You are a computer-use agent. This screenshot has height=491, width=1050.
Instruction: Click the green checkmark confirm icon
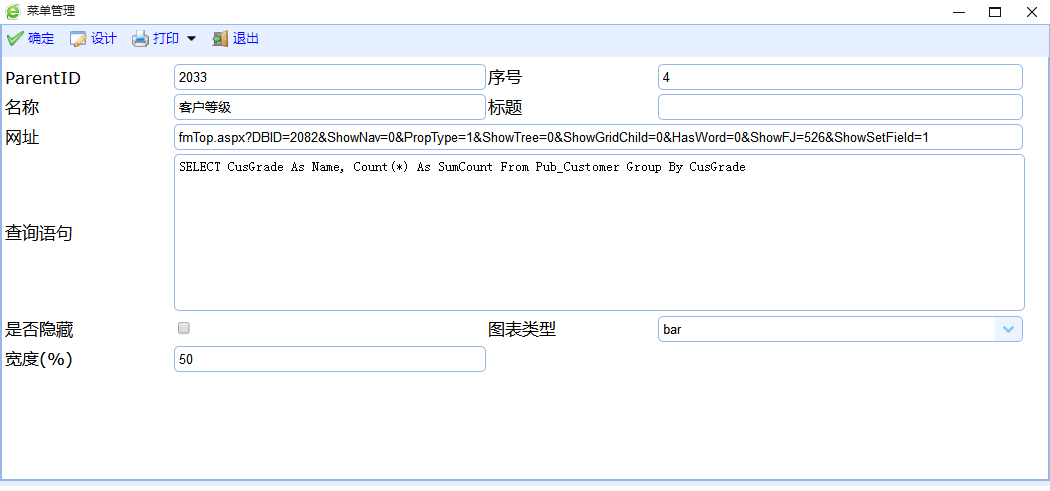coord(15,39)
